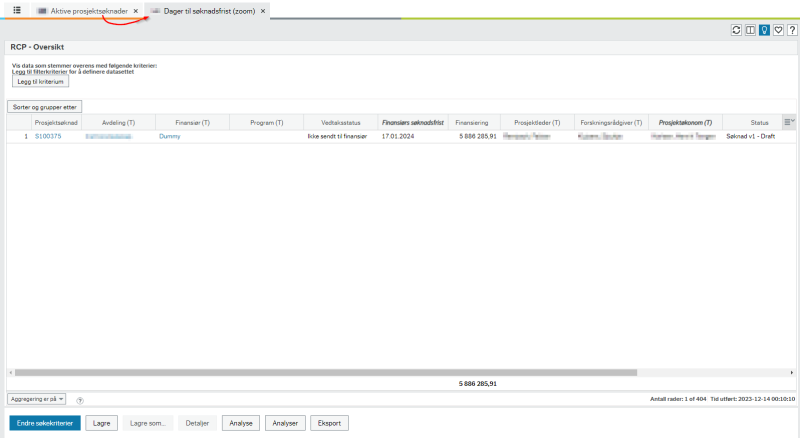This screenshot has height=438, width=800.
Task: Sort by the Forskningsrådgiver (T) column header
Action: click(611, 123)
